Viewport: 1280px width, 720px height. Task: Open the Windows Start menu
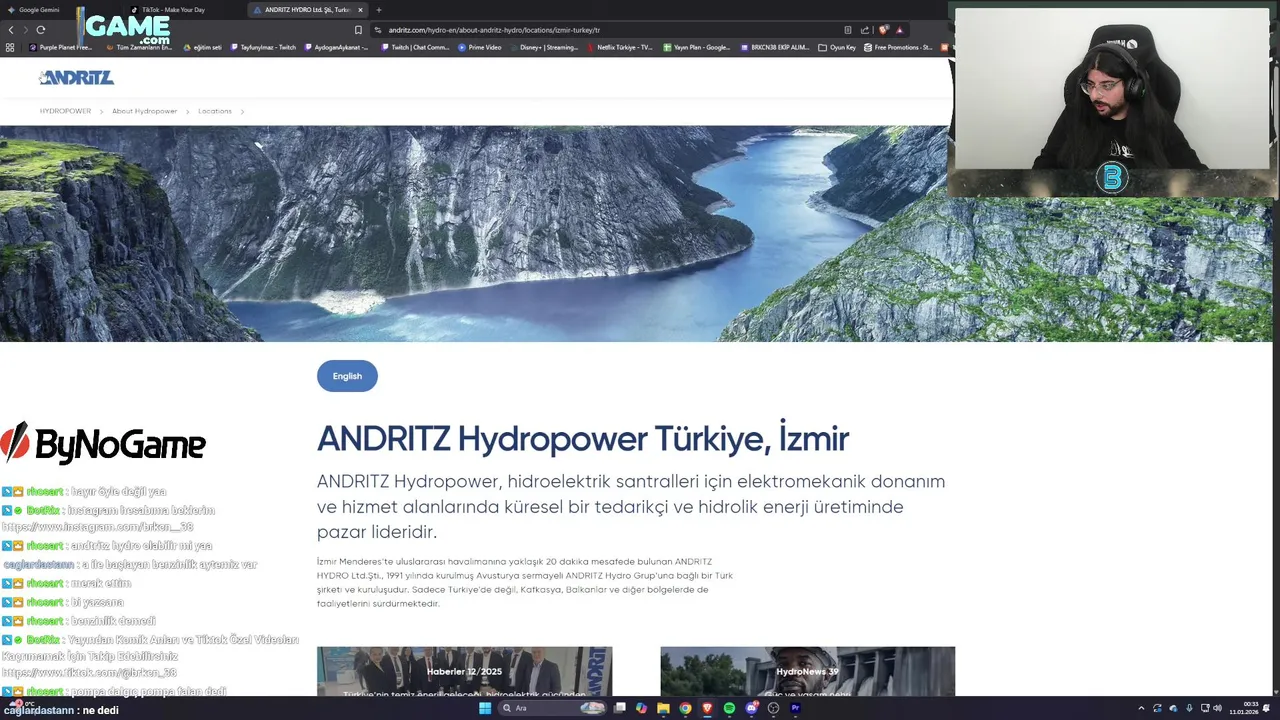485,708
